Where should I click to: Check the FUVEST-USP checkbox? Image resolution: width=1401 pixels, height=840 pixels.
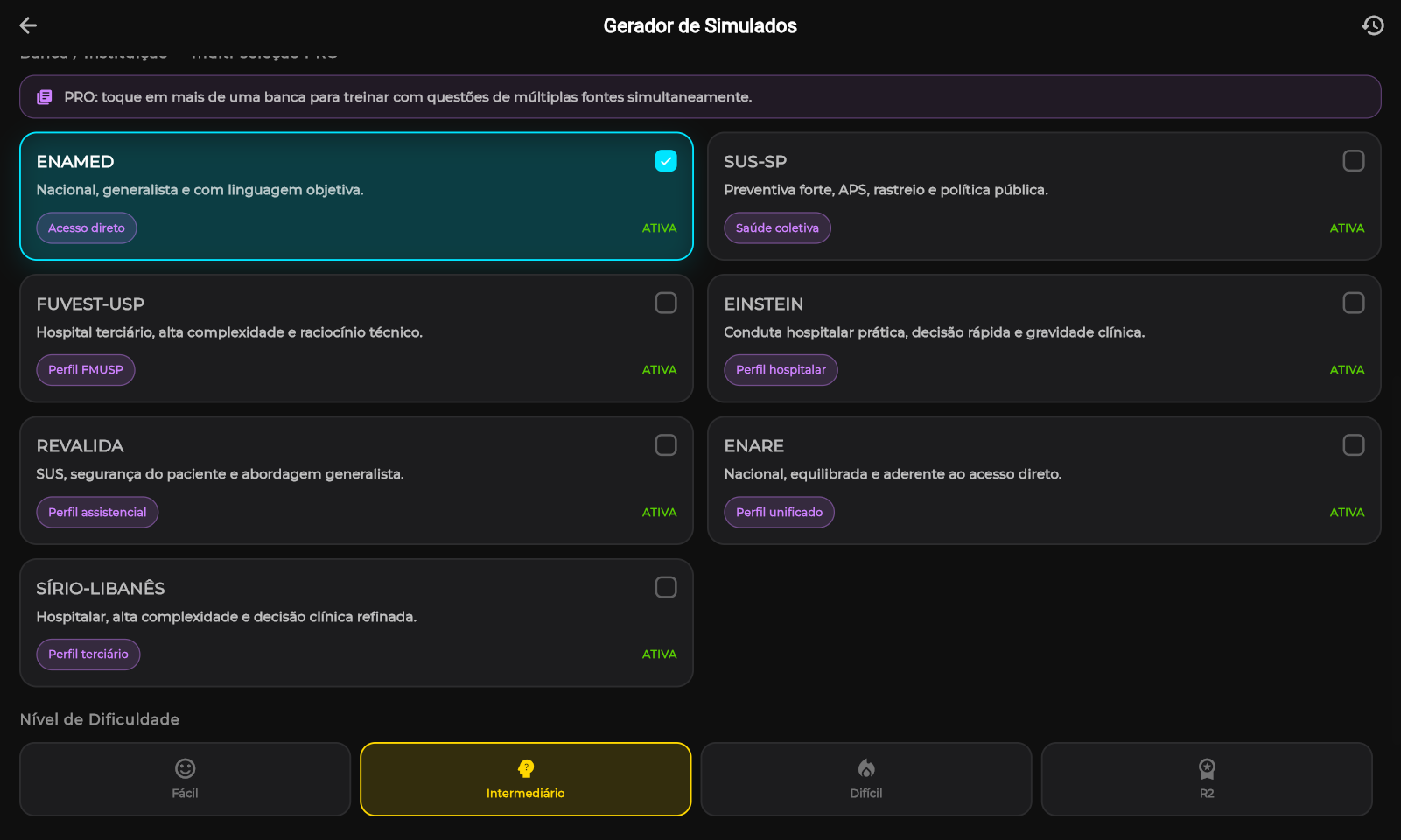[666, 303]
